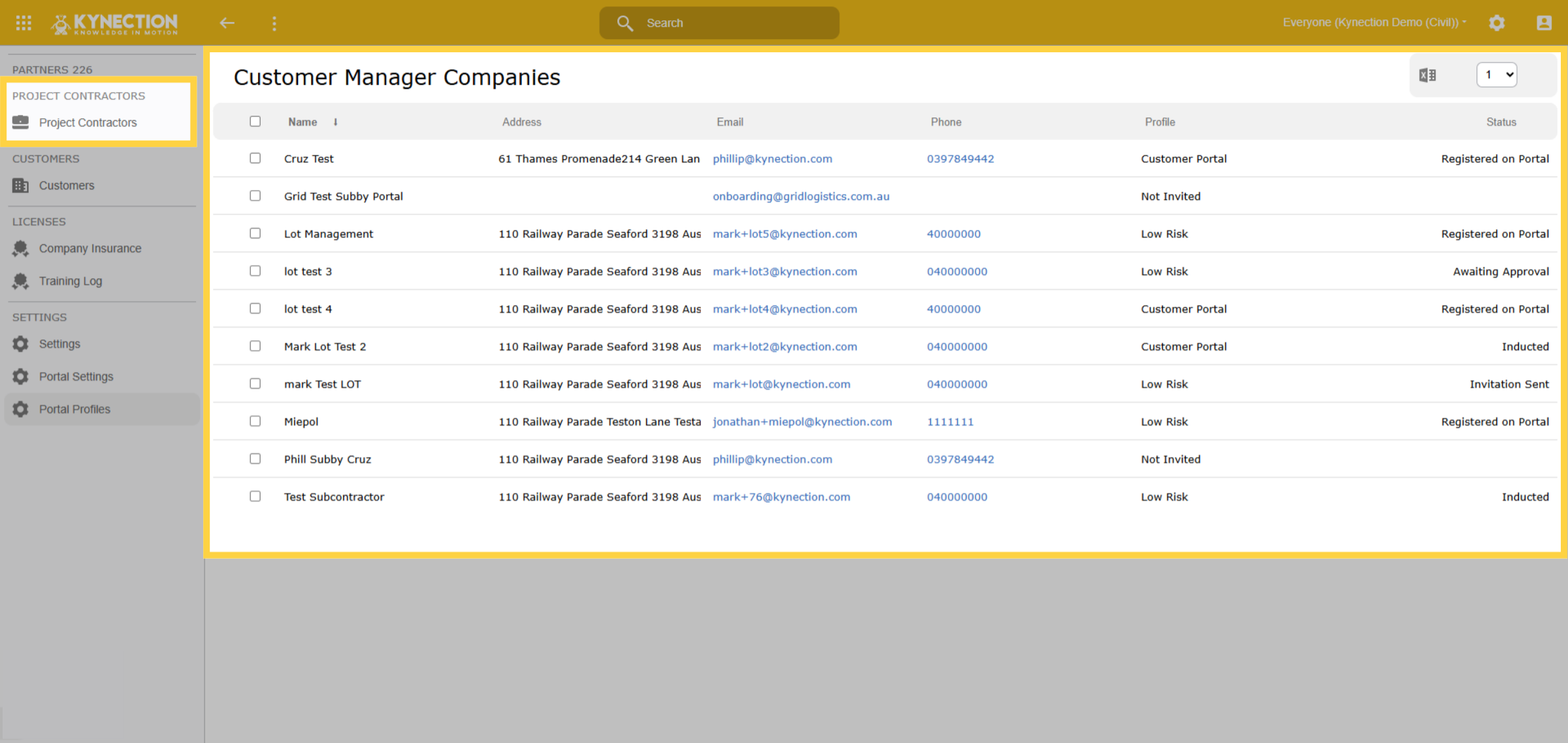Click the Mark Lot Test 2 Inducted status

pyautogui.click(x=1525, y=347)
